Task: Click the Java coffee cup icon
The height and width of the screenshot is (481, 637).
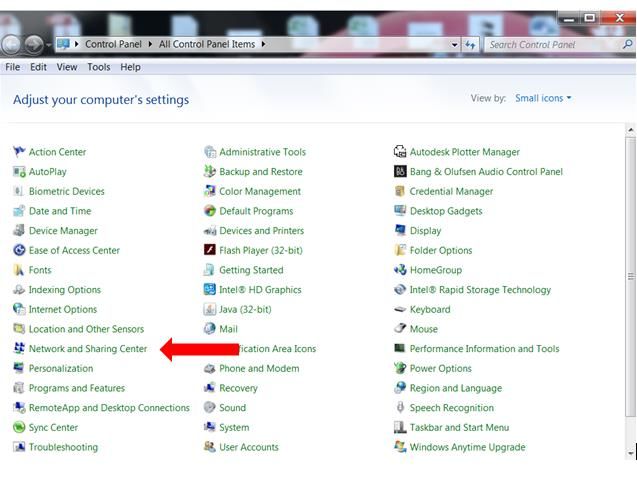Action: point(210,309)
